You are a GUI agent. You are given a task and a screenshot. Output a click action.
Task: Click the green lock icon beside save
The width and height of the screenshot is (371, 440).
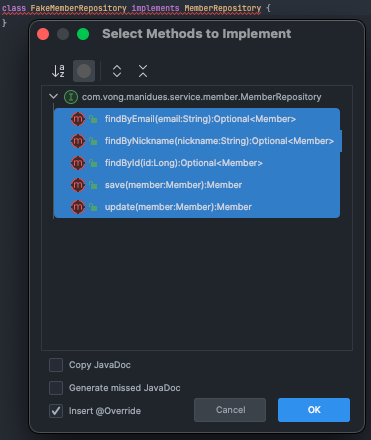[93, 185]
